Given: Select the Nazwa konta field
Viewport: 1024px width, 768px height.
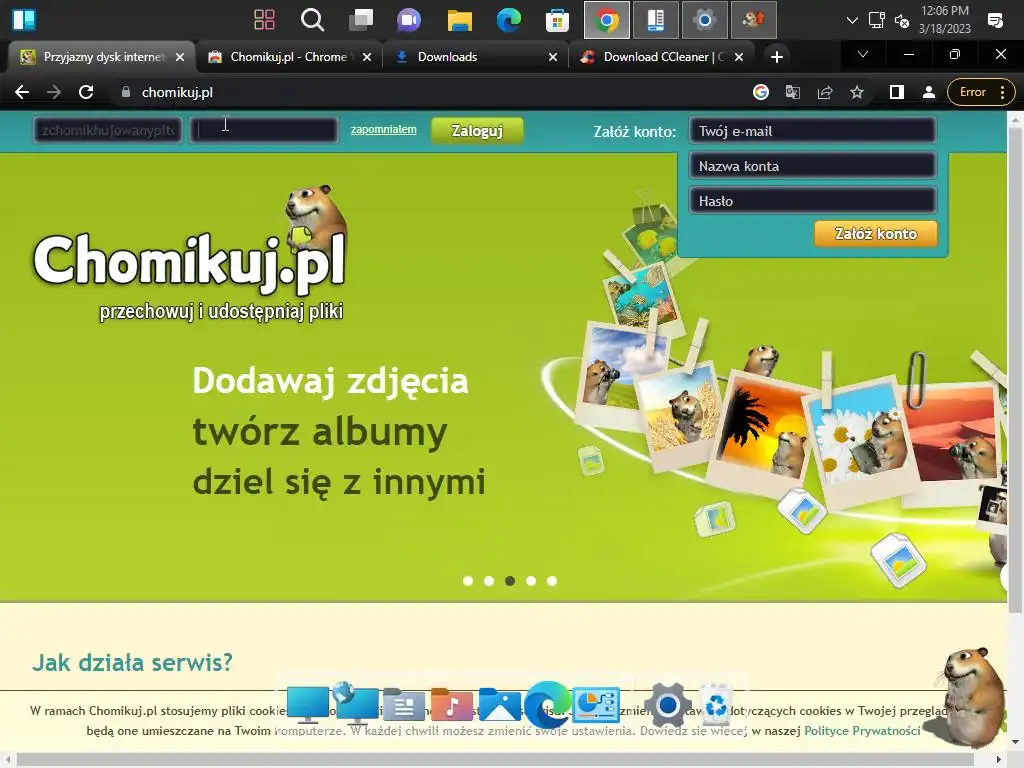Looking at the screenshot, I should click(812, 166).
